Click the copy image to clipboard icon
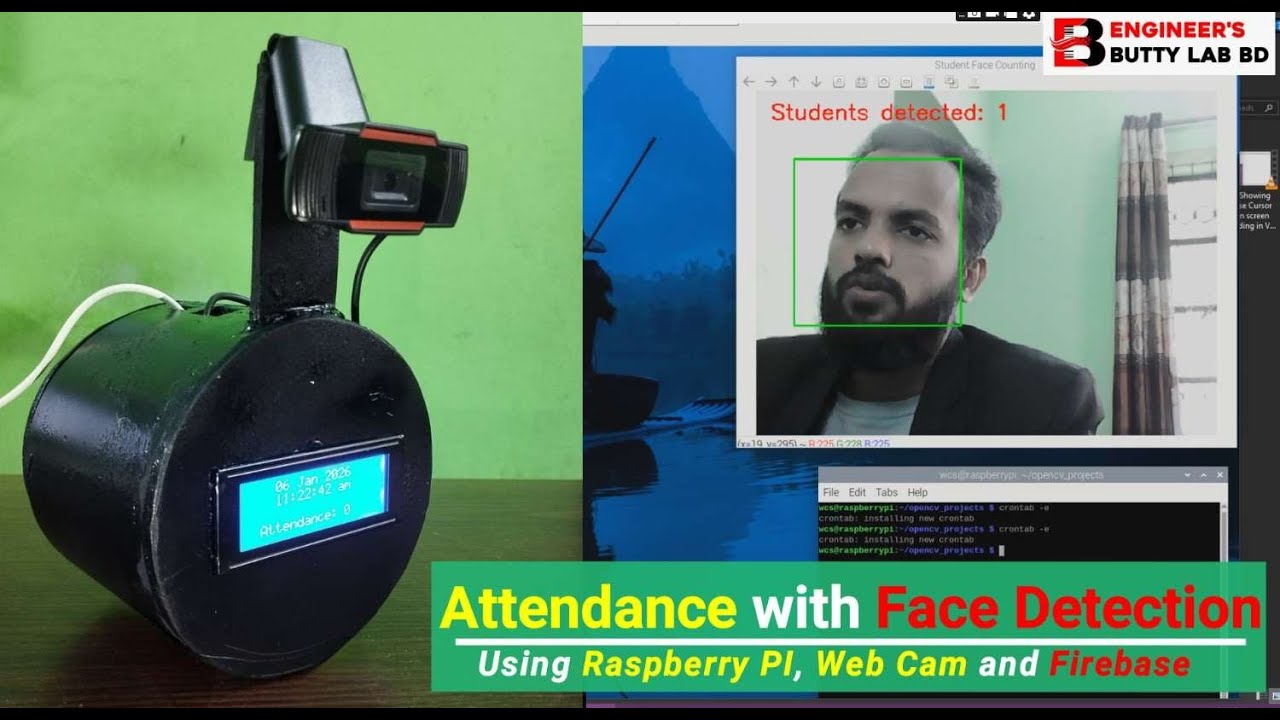Image resolution: width=1280 pixels, height=720 pixels. (x=951, y=82)
